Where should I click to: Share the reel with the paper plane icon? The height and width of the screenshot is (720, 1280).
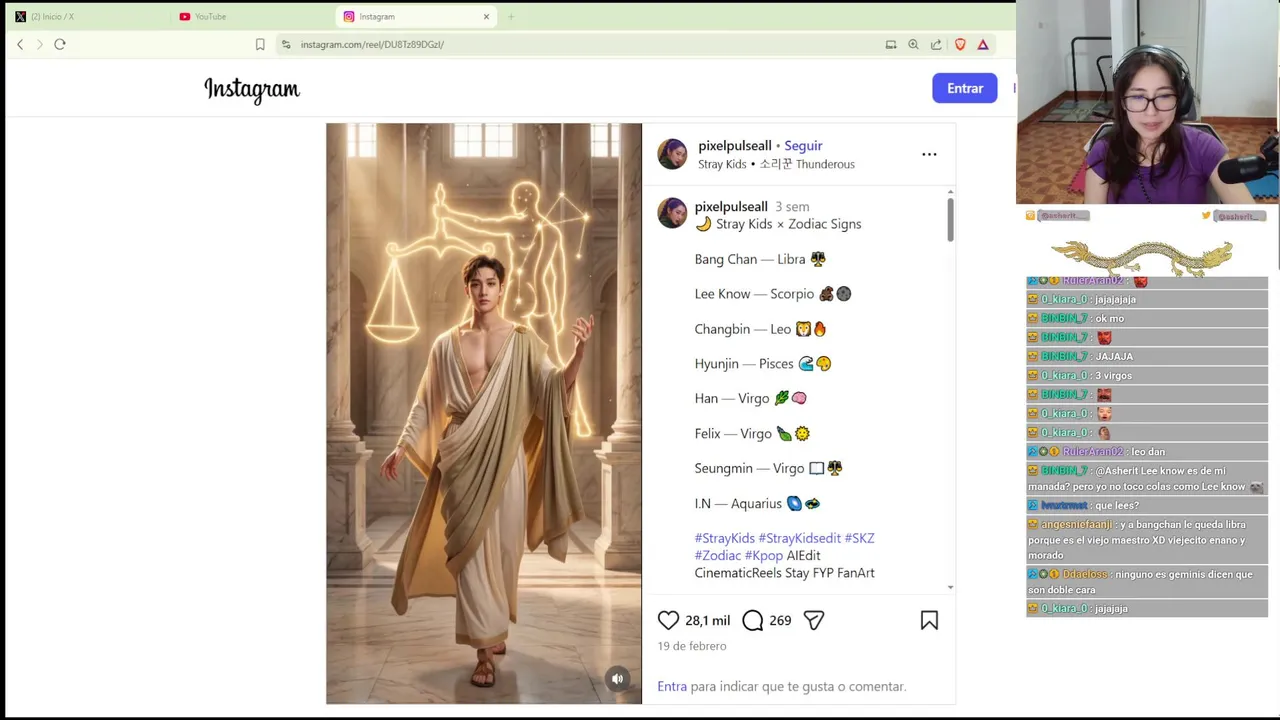tap(814, 620)
